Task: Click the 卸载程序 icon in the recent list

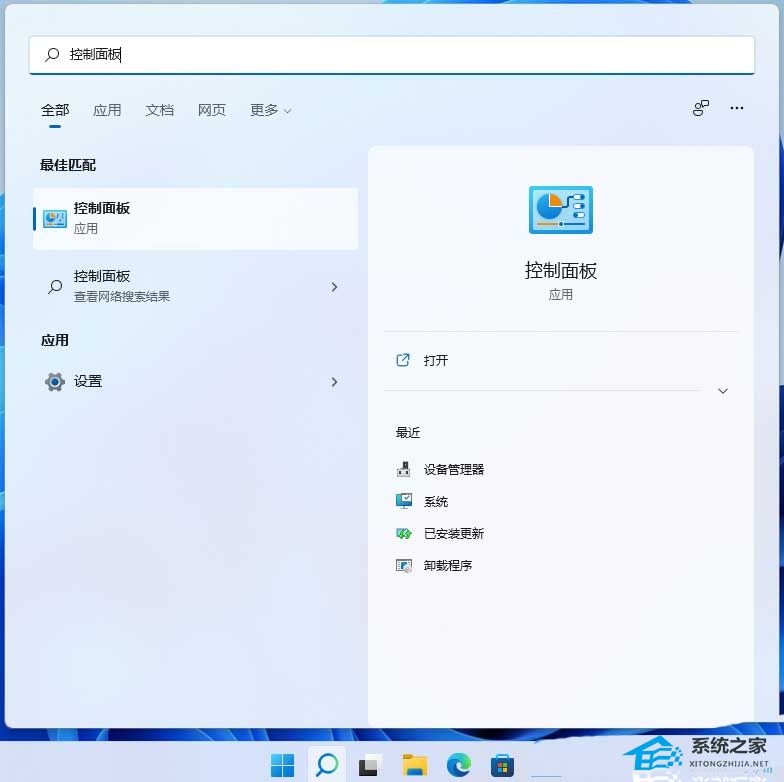Action: point(404,565)
